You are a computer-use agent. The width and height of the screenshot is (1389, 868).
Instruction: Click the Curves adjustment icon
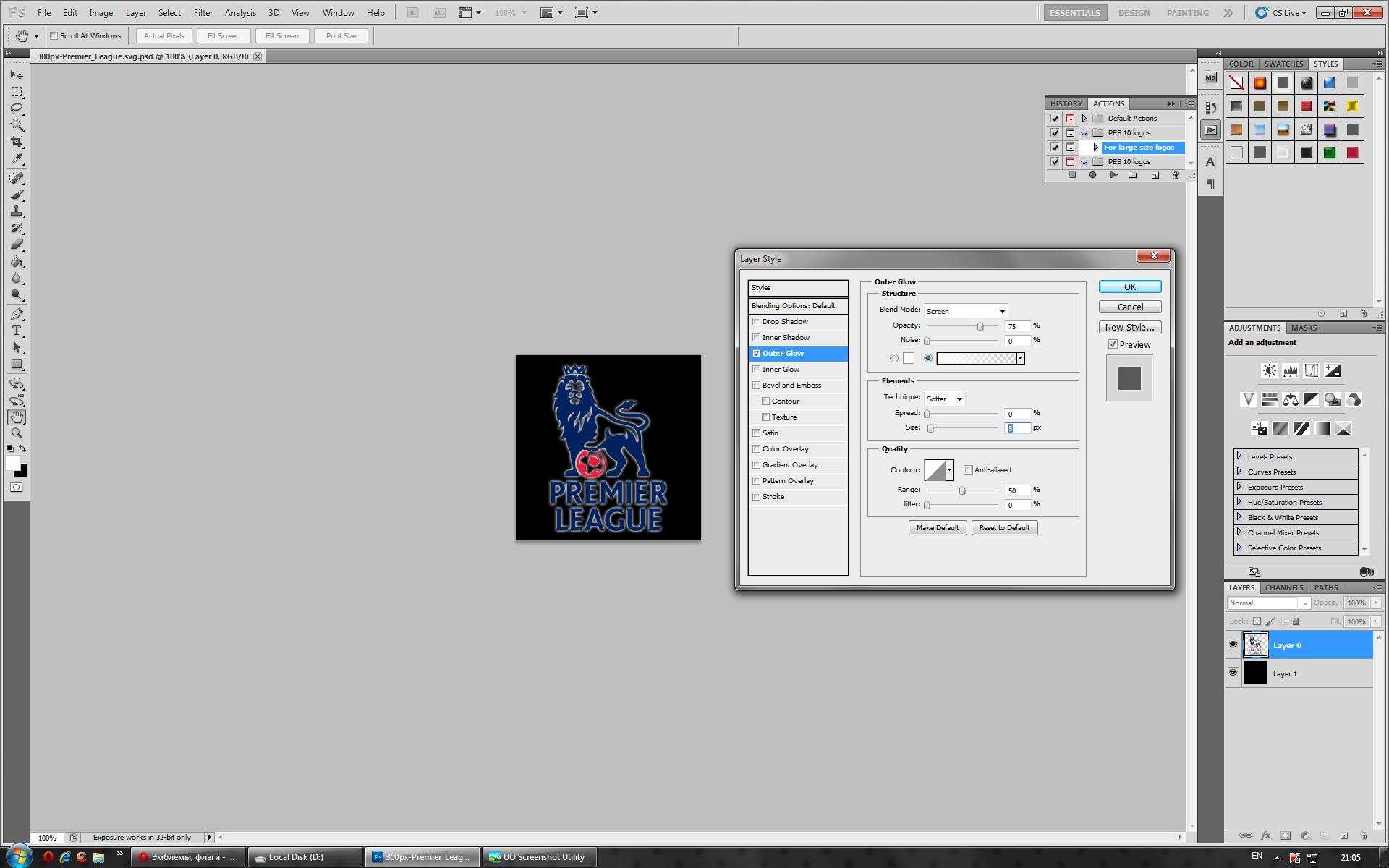[1311, 371]
